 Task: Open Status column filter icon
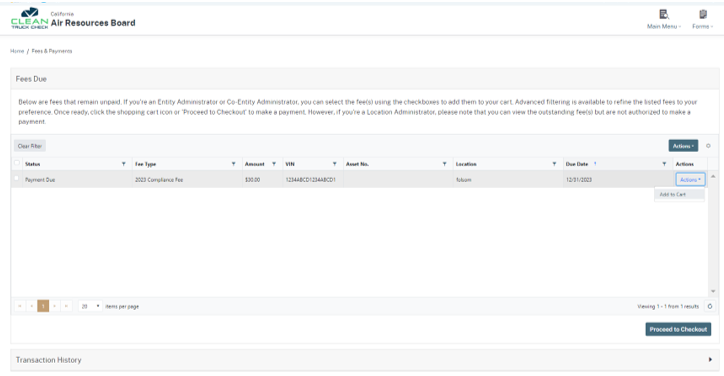click(x=123, y=164)
